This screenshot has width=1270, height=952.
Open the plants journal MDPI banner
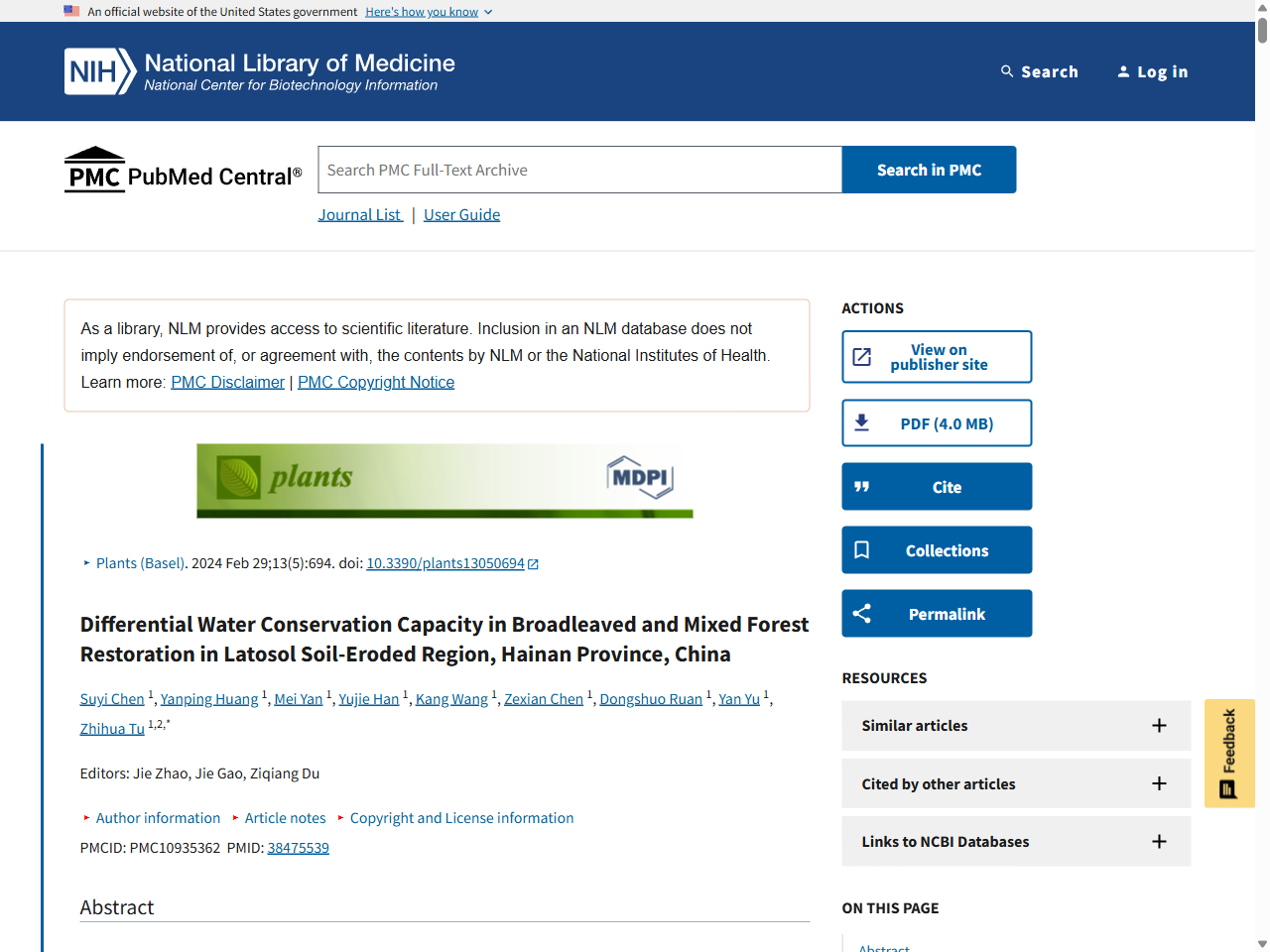coord(444,481)
